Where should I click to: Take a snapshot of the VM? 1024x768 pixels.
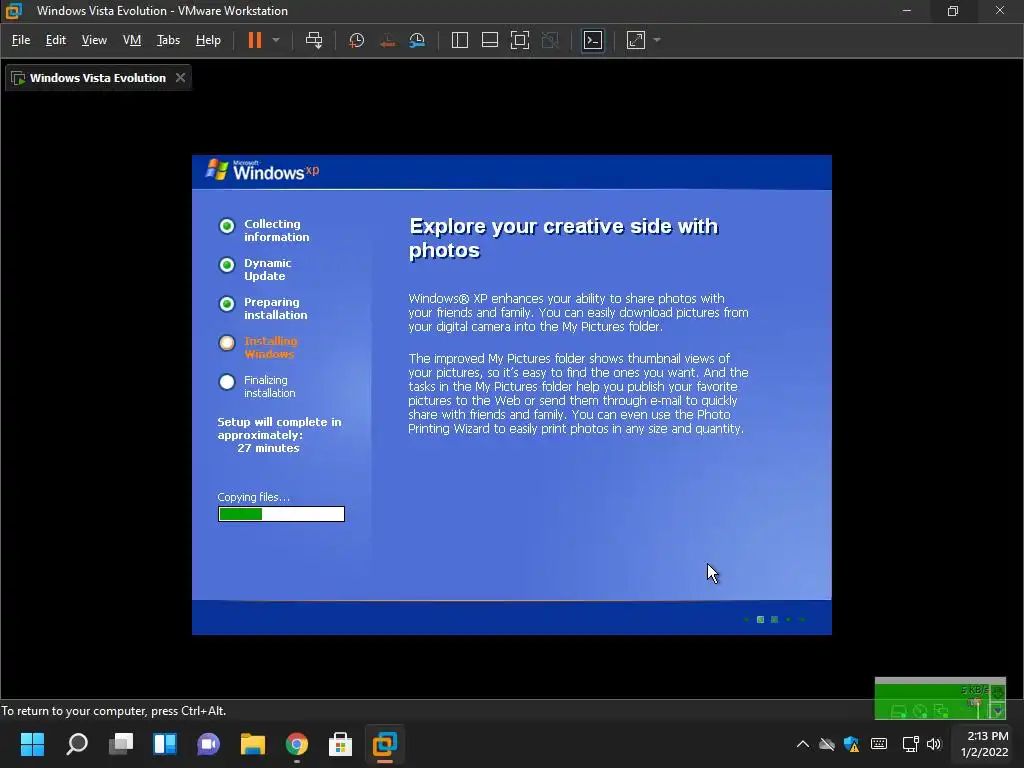tap(357, 40)
